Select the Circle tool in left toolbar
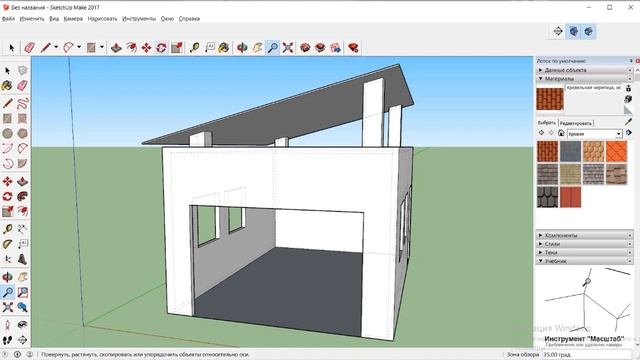 click(x=7, y=133)
